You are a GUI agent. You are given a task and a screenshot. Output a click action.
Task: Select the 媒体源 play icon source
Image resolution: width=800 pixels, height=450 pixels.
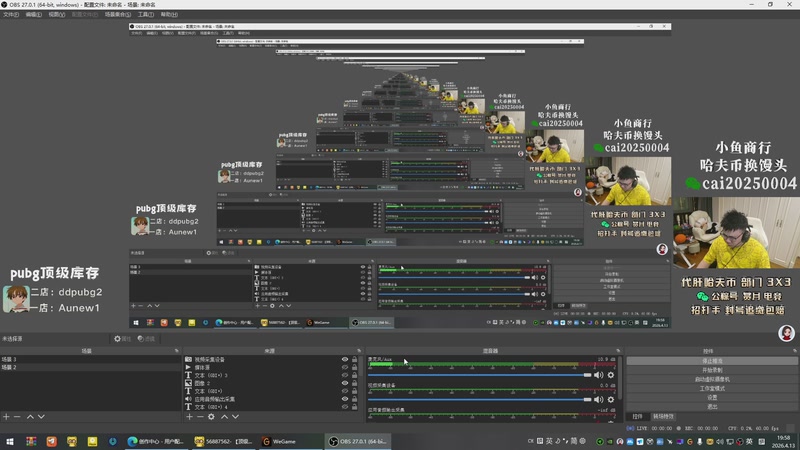click(188, 367)
